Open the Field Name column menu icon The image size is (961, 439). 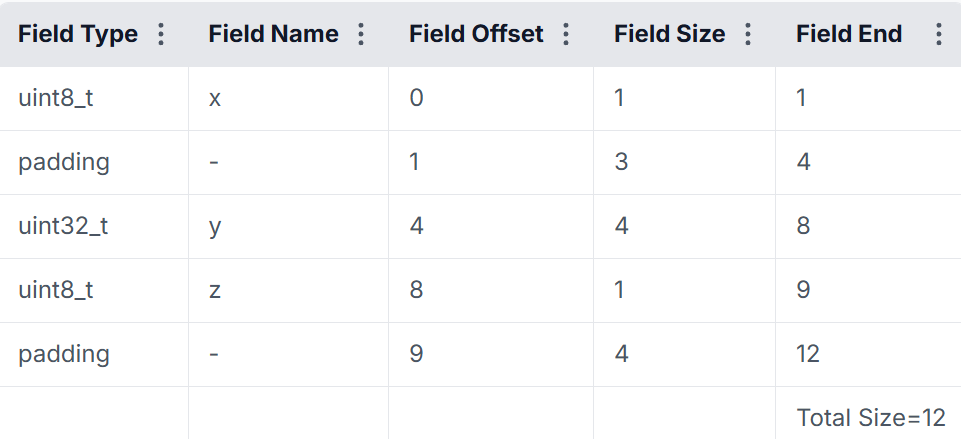361,34
